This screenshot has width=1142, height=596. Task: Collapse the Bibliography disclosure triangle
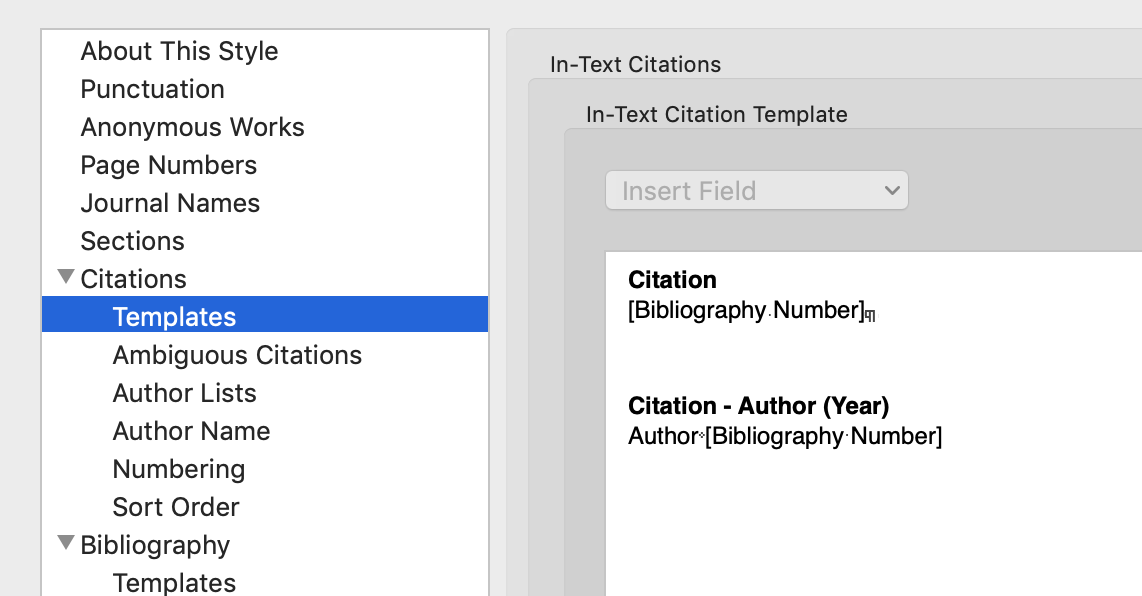point(66,544)
